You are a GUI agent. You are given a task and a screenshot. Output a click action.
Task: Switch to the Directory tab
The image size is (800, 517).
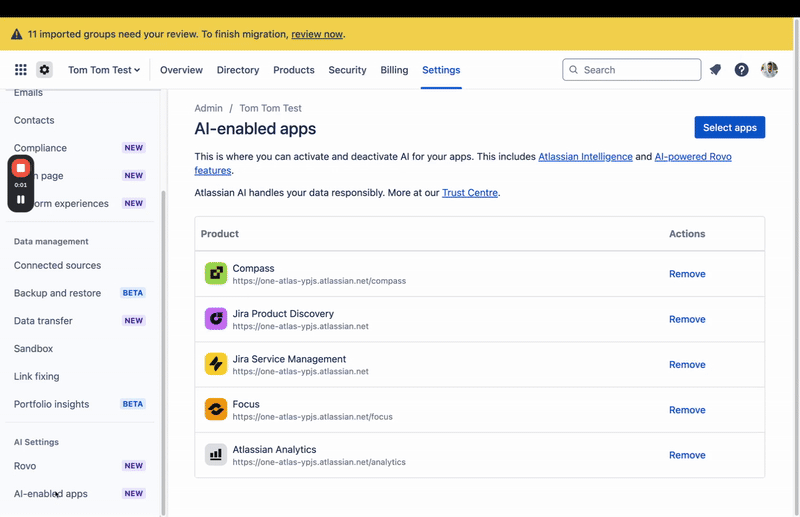tap(238, 70)
